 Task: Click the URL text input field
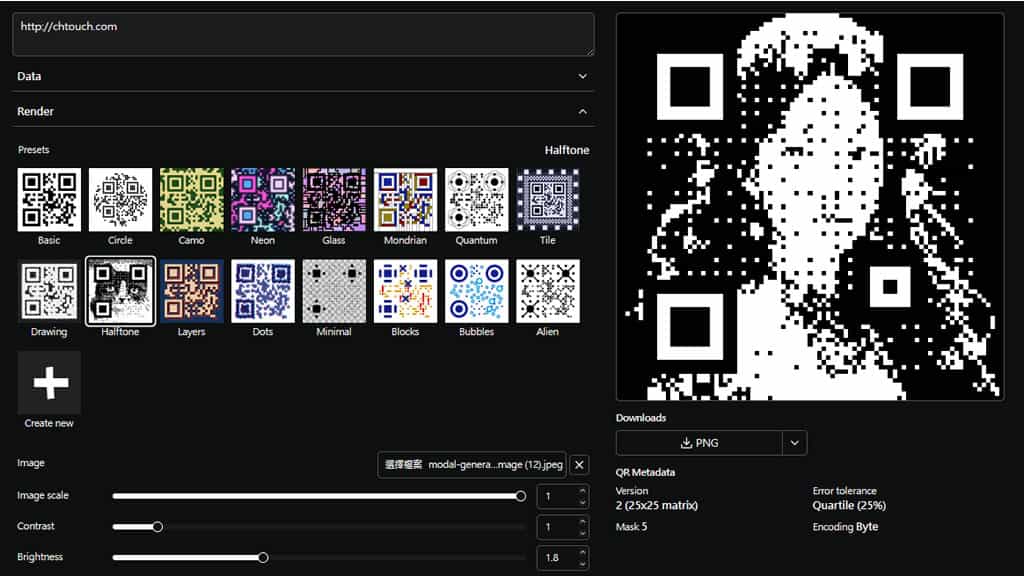click(303, 34)
